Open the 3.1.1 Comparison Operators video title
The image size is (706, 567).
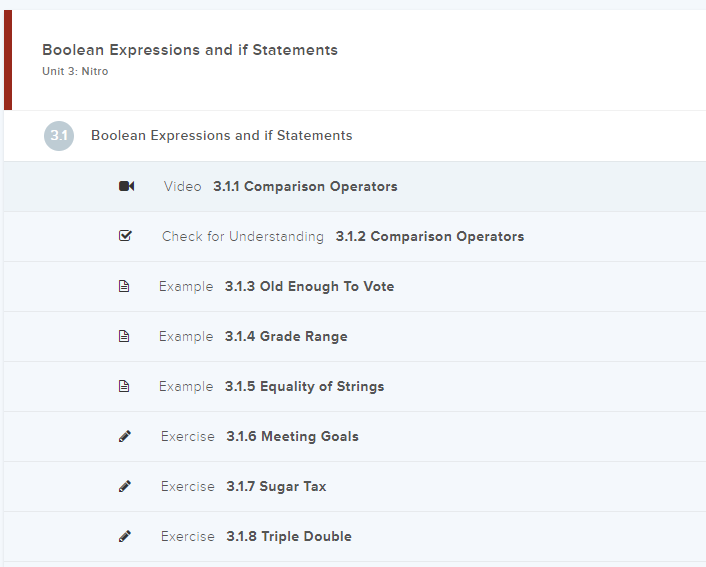pyautogui.click(x=305, y=186)
